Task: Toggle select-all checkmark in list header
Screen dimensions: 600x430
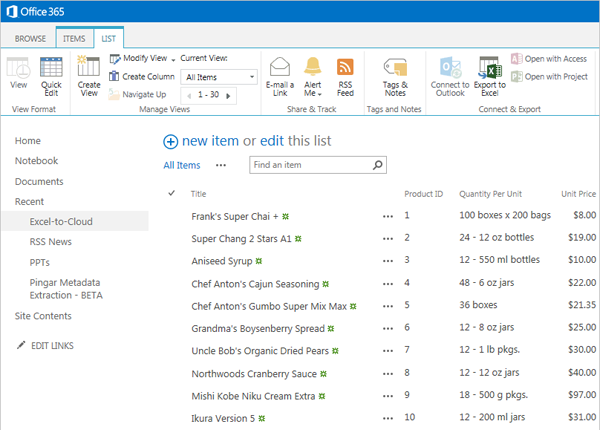Action: [x=171, y=193]
